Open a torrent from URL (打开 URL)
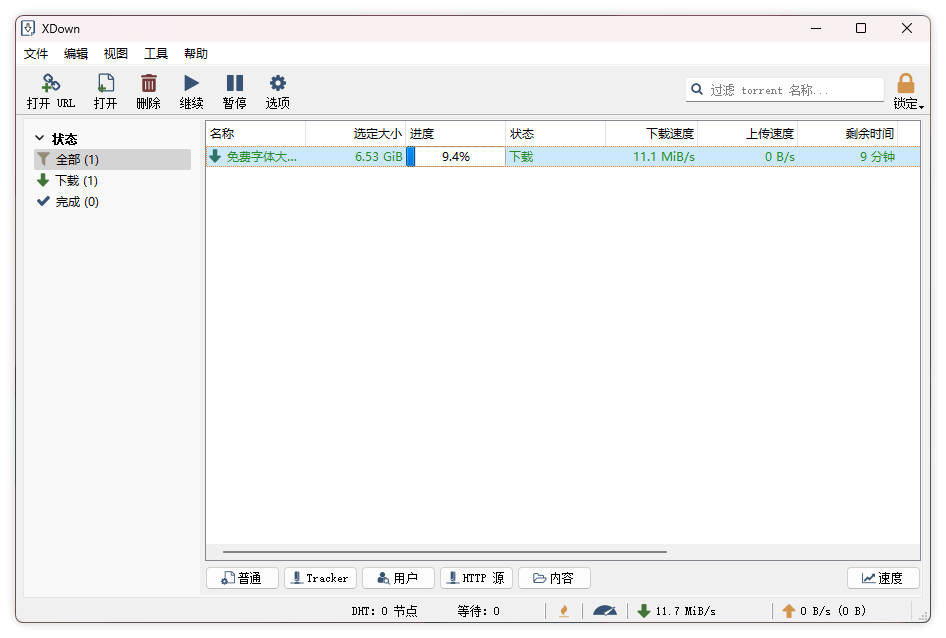The width and height of the screenshot is (946, 638). click(51, 91)
